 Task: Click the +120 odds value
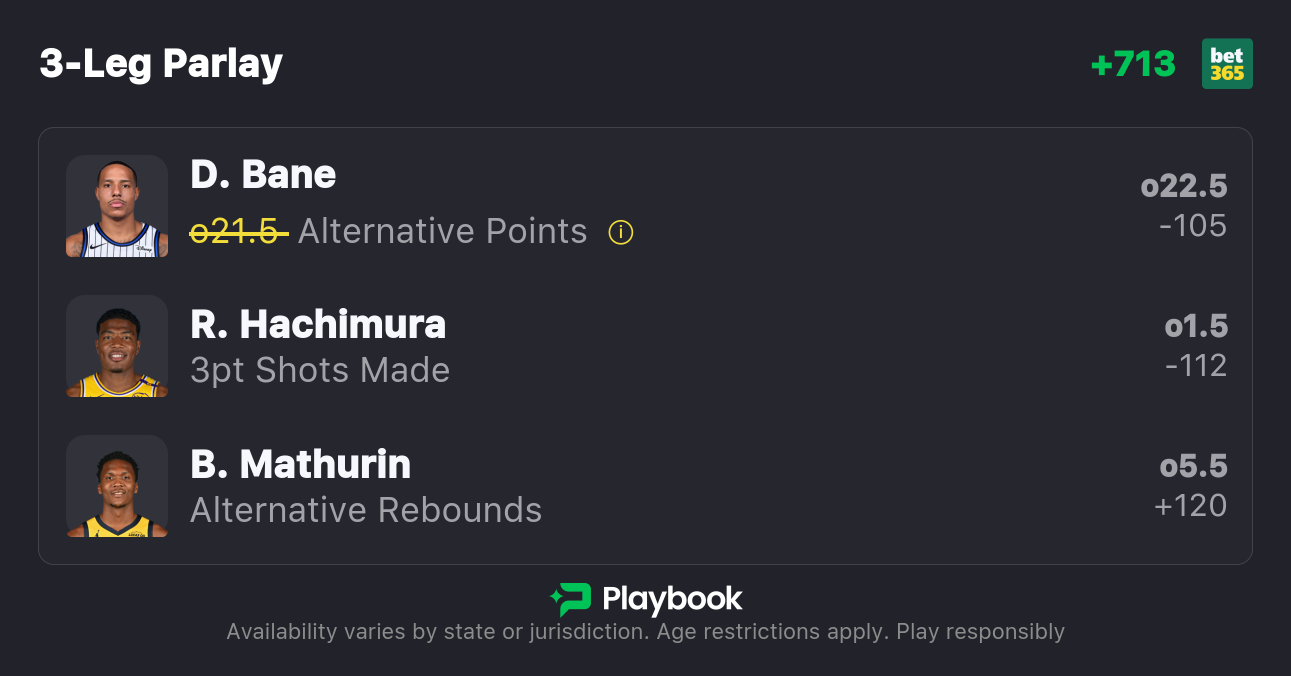(x=1190, y=506)
